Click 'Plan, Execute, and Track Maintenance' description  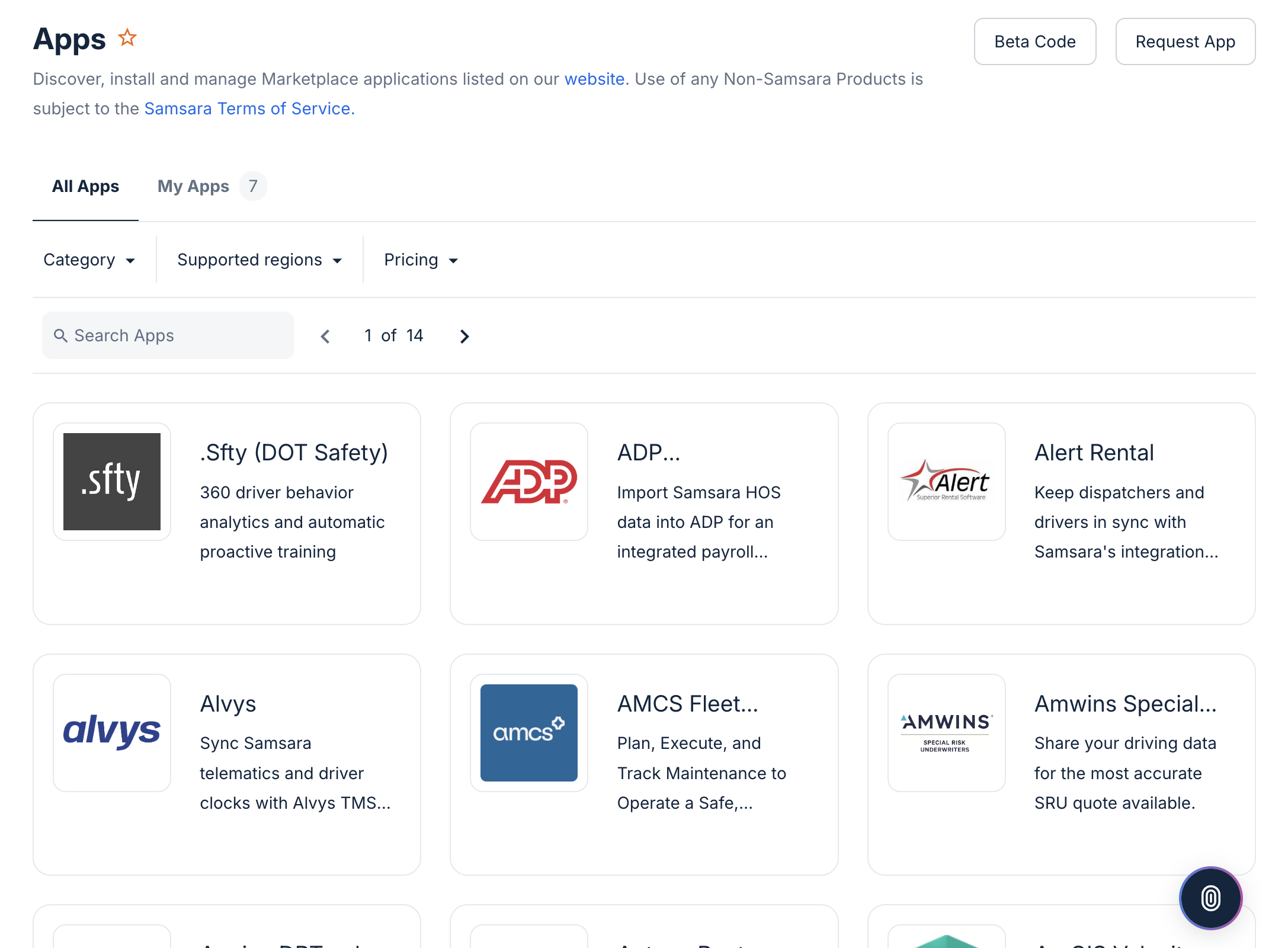pyautogui.click(x=701, y=773)
